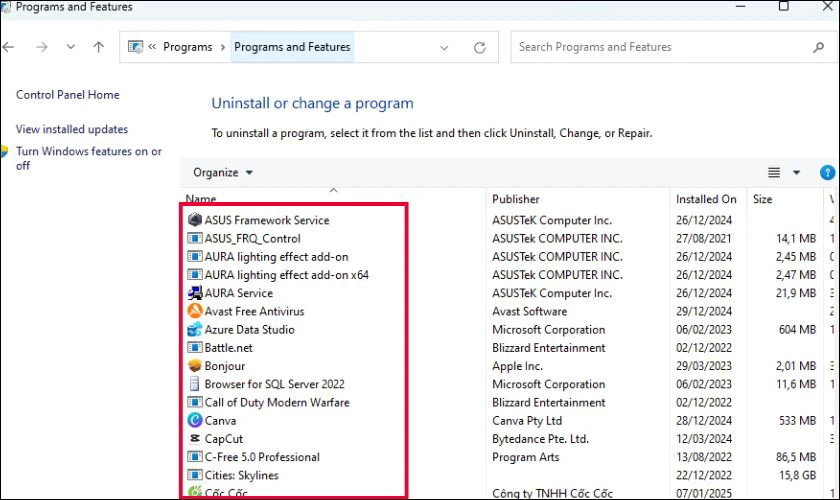The image size is (840, 500).
Task: Click the Browser for SQL Server 2022 icon
Action: [194, 384]
